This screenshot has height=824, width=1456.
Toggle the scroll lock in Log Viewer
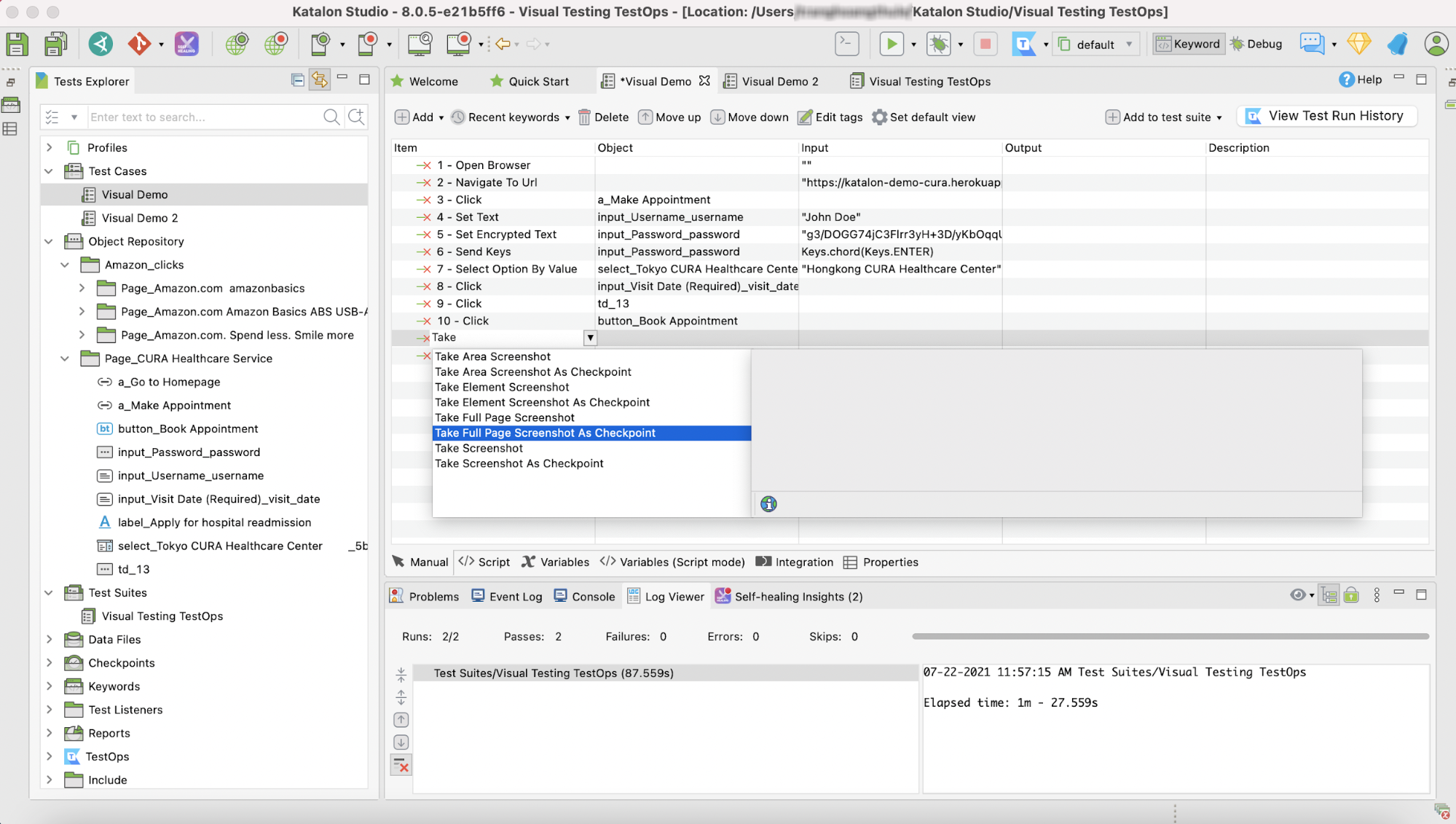tap(1351, 595)
